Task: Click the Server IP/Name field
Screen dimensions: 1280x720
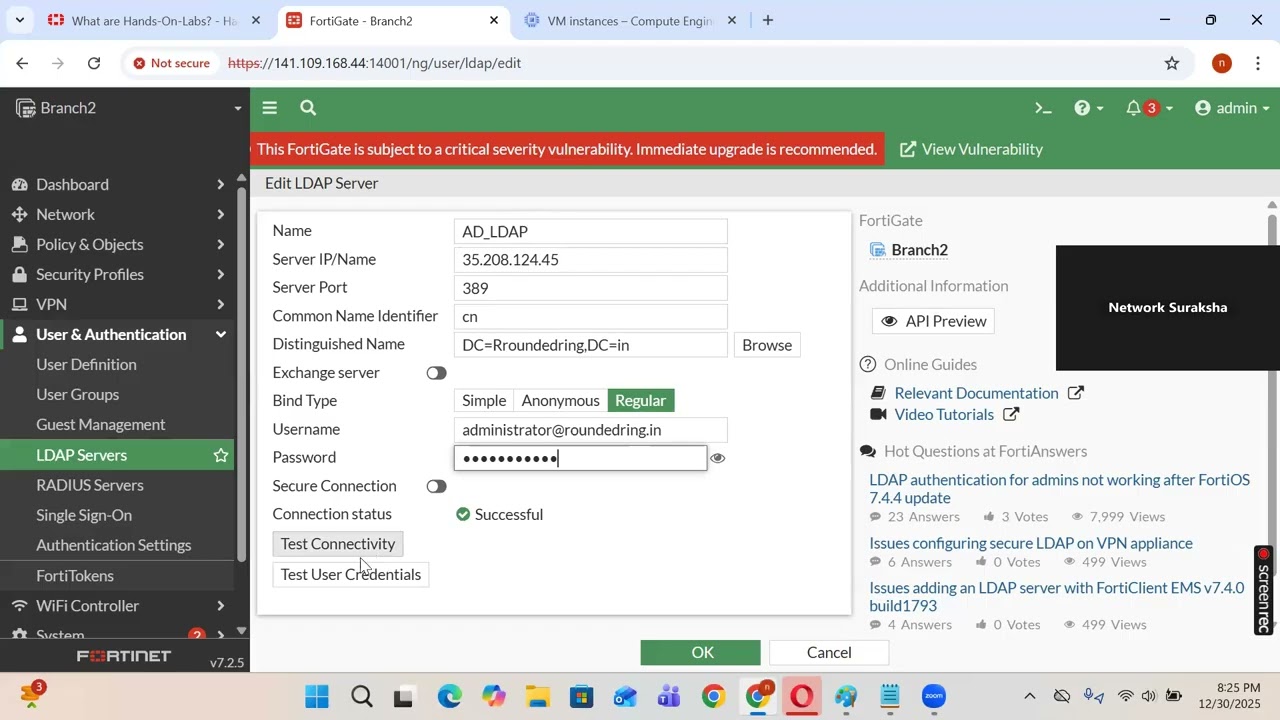Action: [590, 259]
